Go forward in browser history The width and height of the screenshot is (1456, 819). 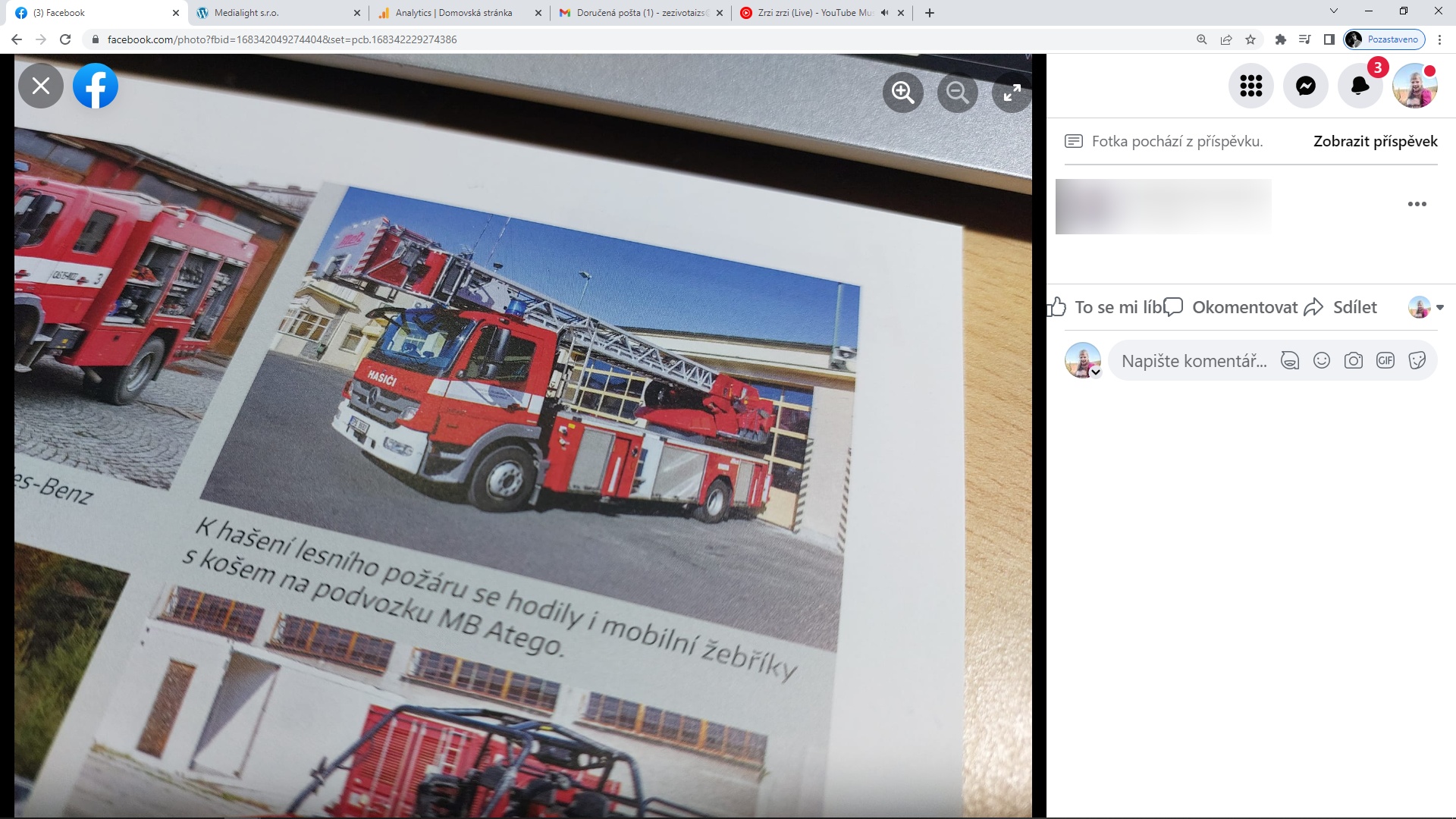(x=41, y=39)
